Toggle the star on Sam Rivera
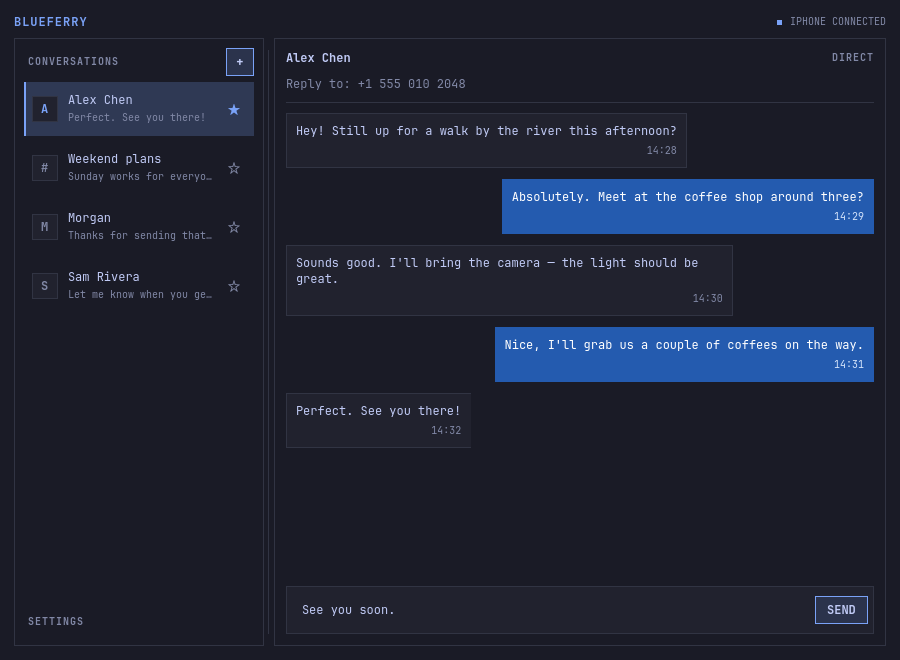This screenshot has width=900, height=660. [x=234, y=286]
